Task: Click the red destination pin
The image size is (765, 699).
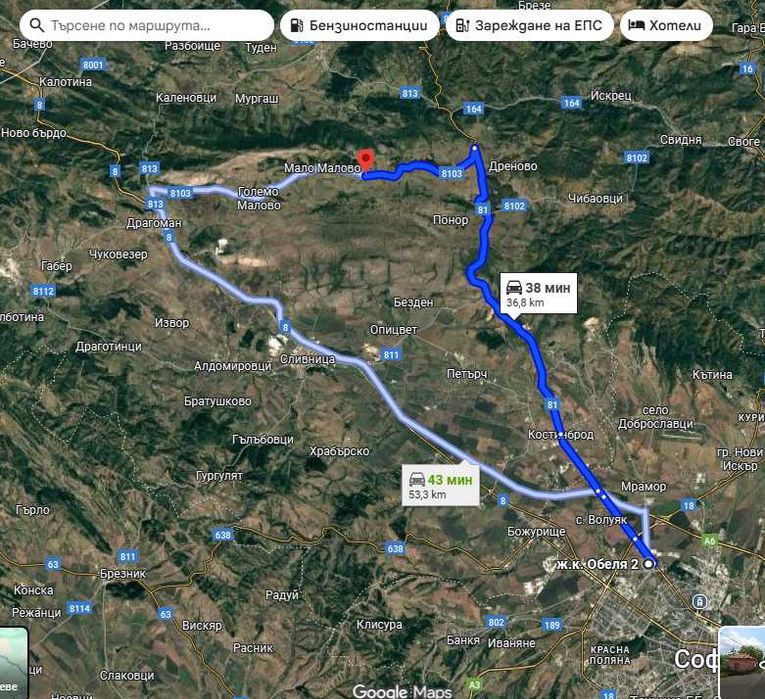Action: click(x=365, y=161)
